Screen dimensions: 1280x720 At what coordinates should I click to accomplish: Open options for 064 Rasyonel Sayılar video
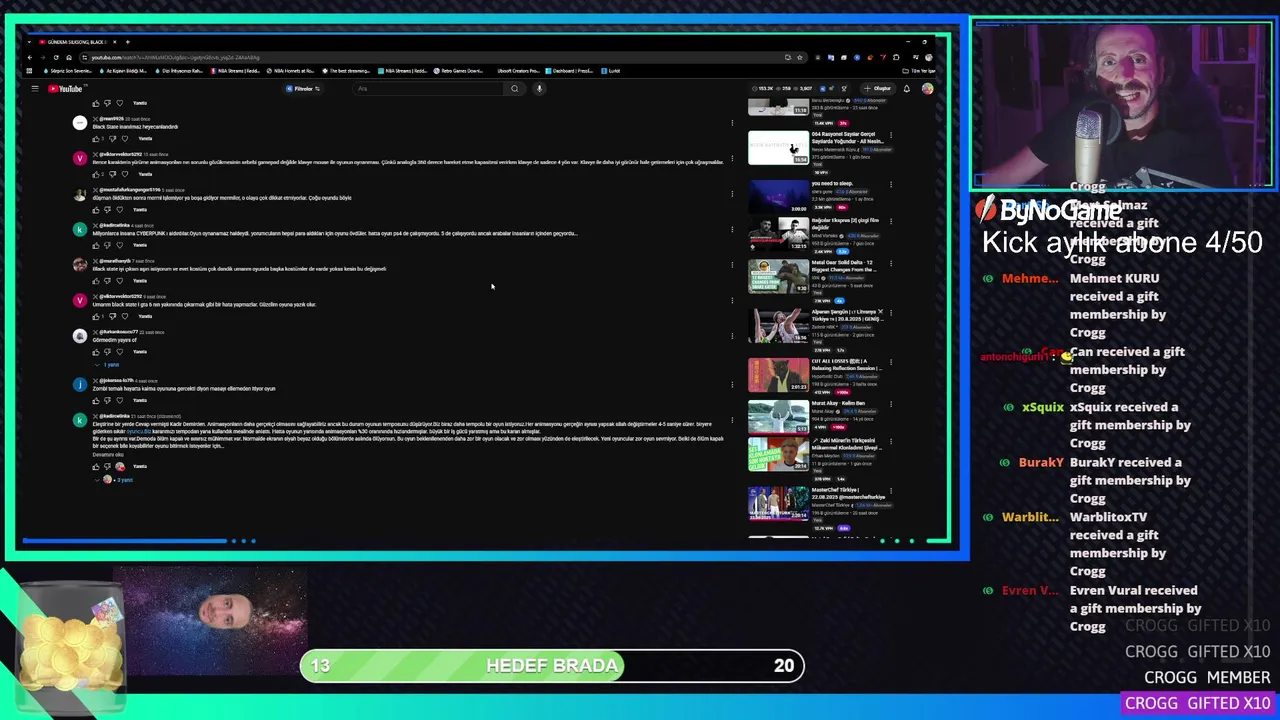(890, 134)
